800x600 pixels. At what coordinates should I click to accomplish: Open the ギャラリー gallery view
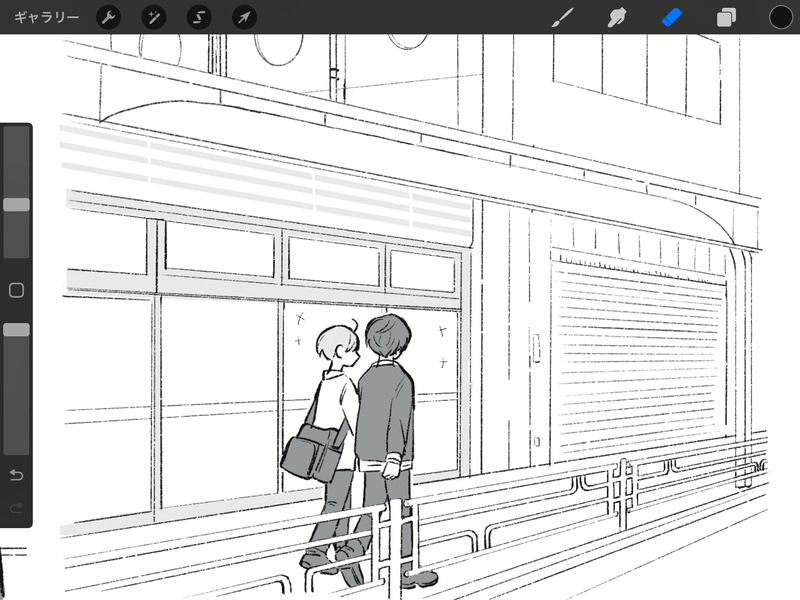click(46, 17)
